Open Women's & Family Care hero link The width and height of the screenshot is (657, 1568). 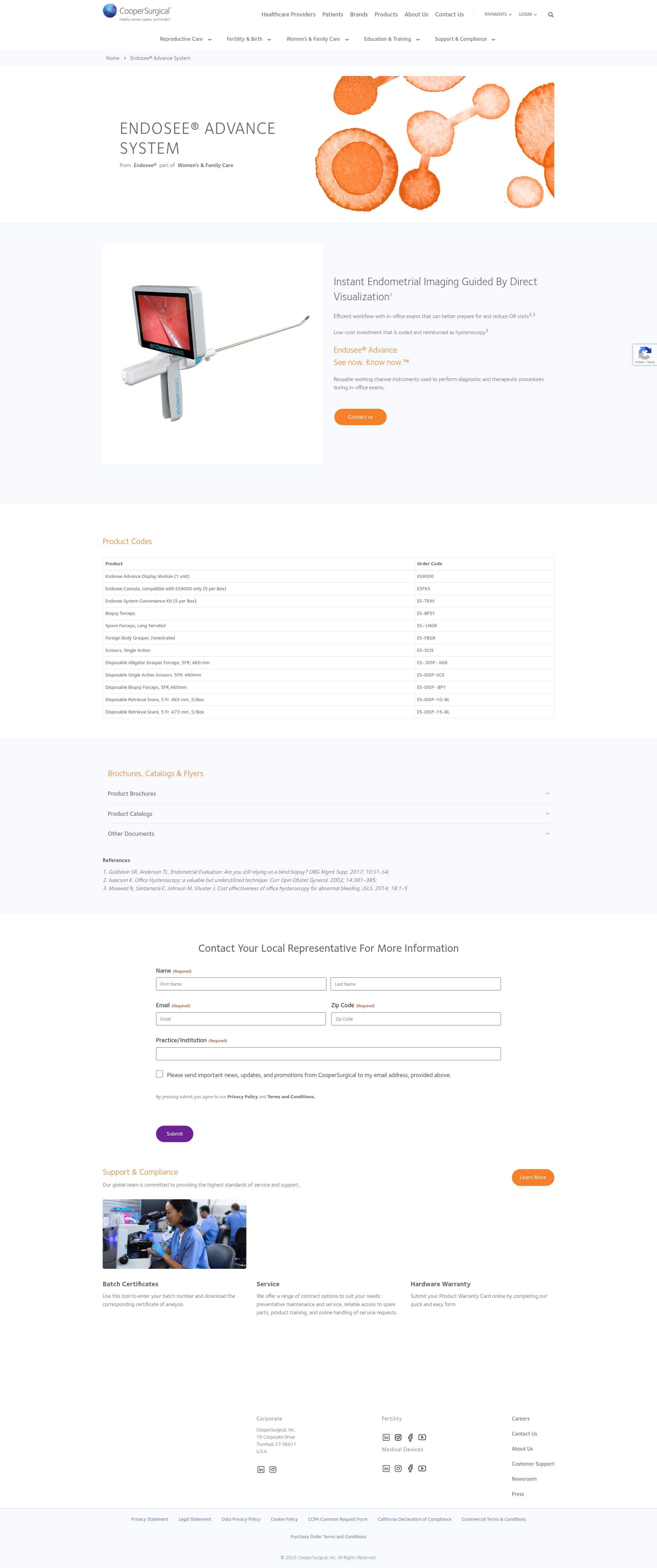click(x=205, y=166)
